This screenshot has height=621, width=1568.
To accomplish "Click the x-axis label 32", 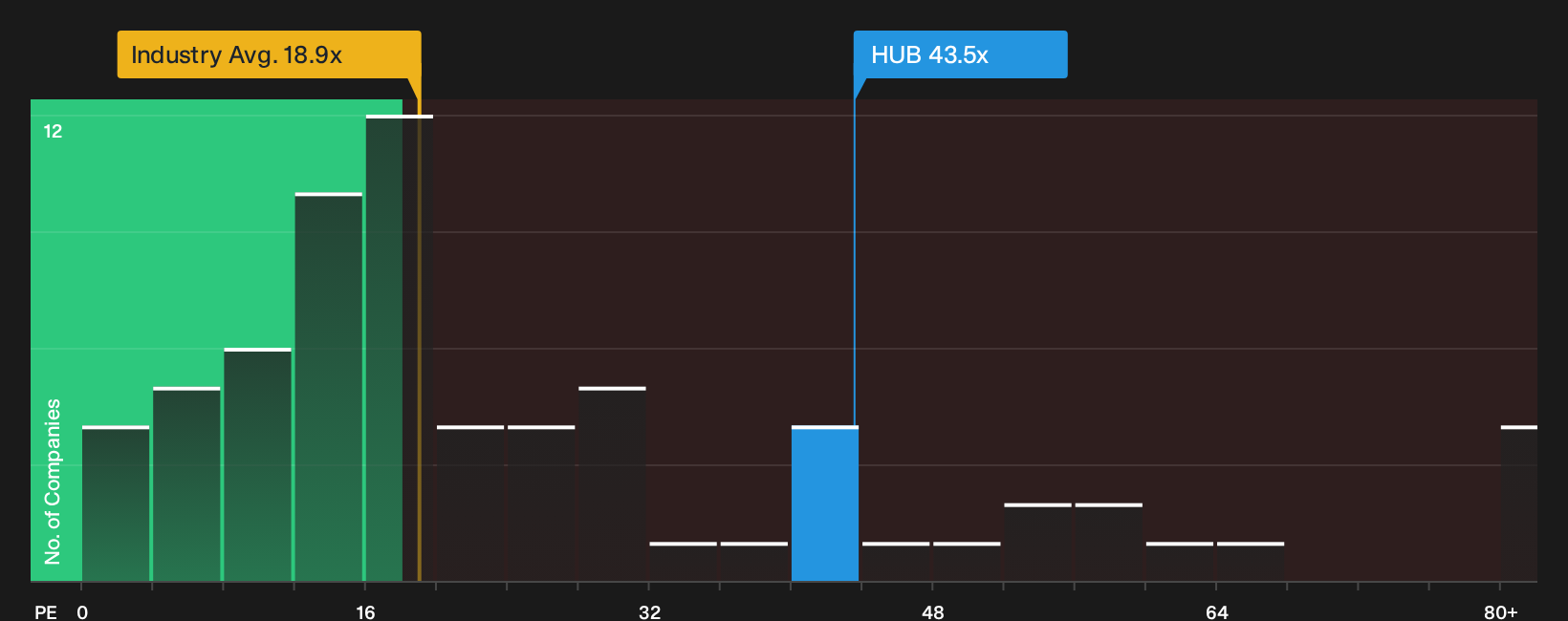I will point(649,611).
